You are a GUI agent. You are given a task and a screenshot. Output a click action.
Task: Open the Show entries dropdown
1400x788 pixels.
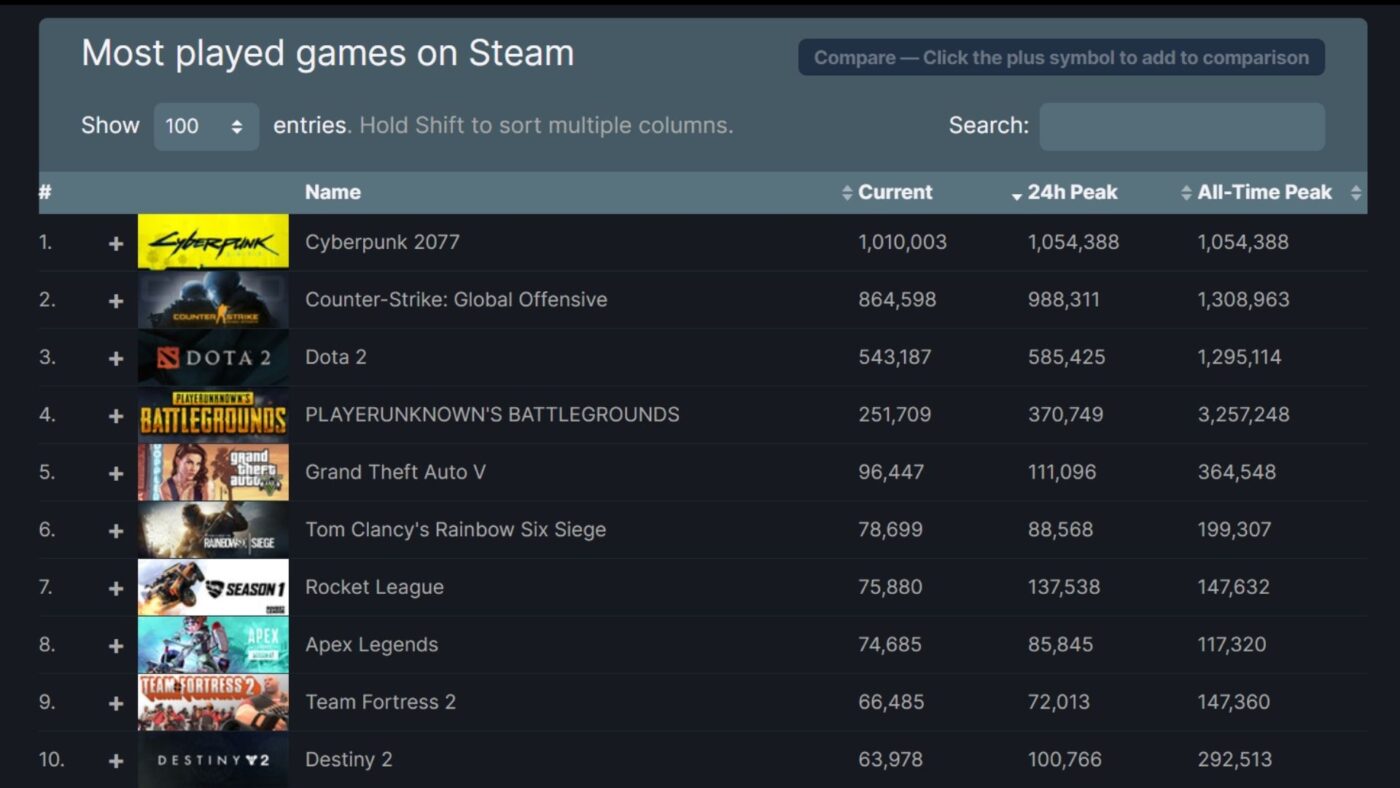pos(206,126)
